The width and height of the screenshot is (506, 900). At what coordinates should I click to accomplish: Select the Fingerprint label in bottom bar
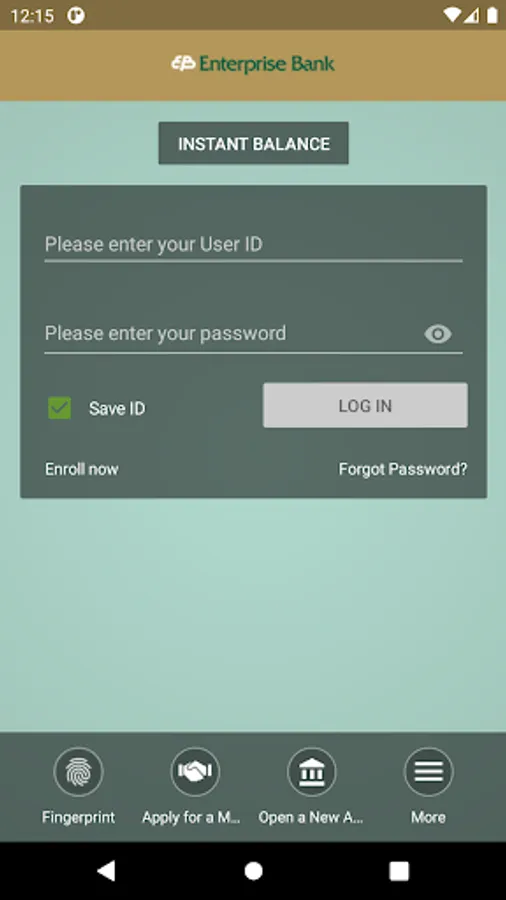[79, 817]
